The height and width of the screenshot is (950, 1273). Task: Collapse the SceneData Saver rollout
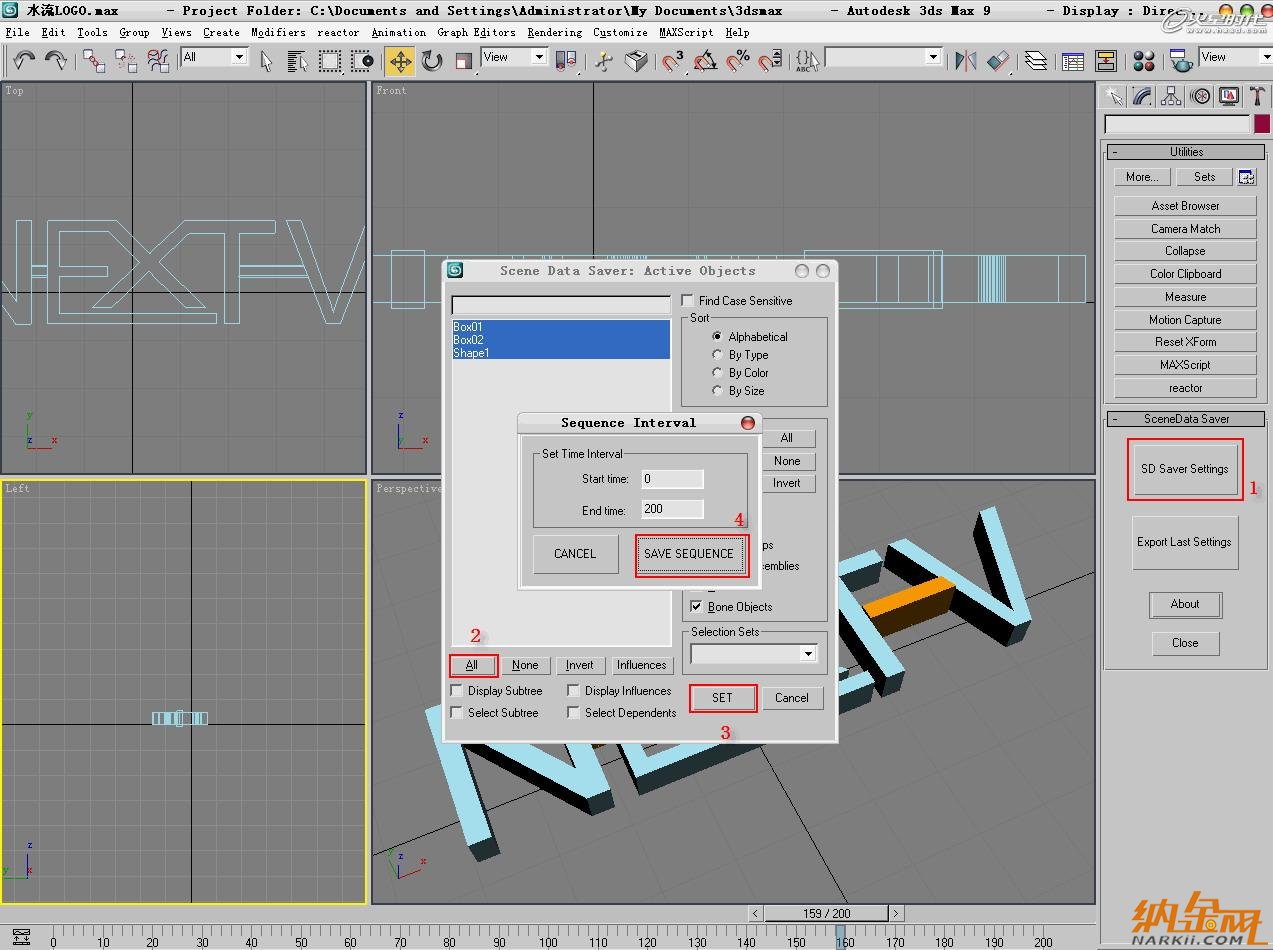click(x=1186, y=419)
